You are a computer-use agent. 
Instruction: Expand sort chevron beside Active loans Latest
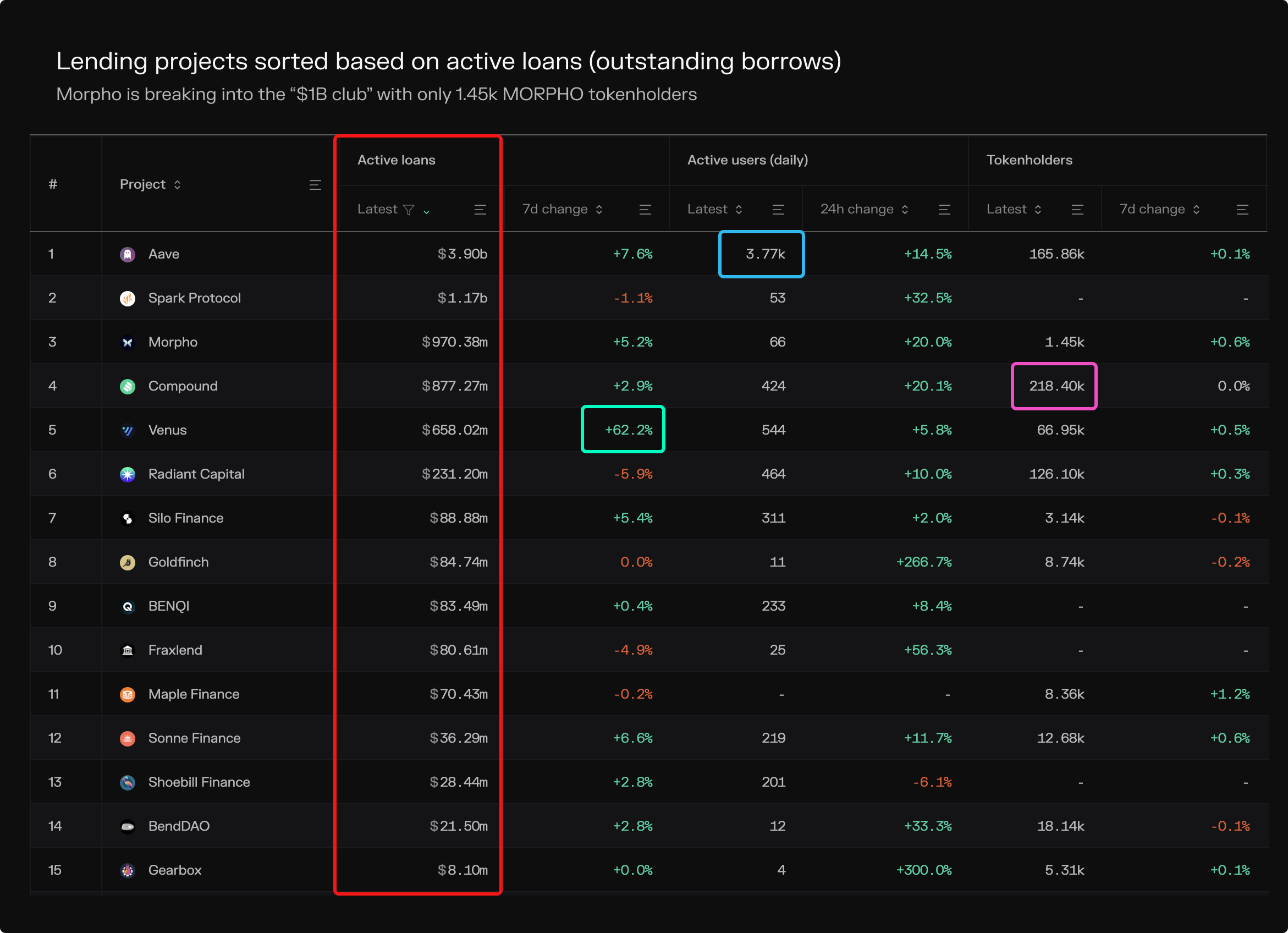427,211
